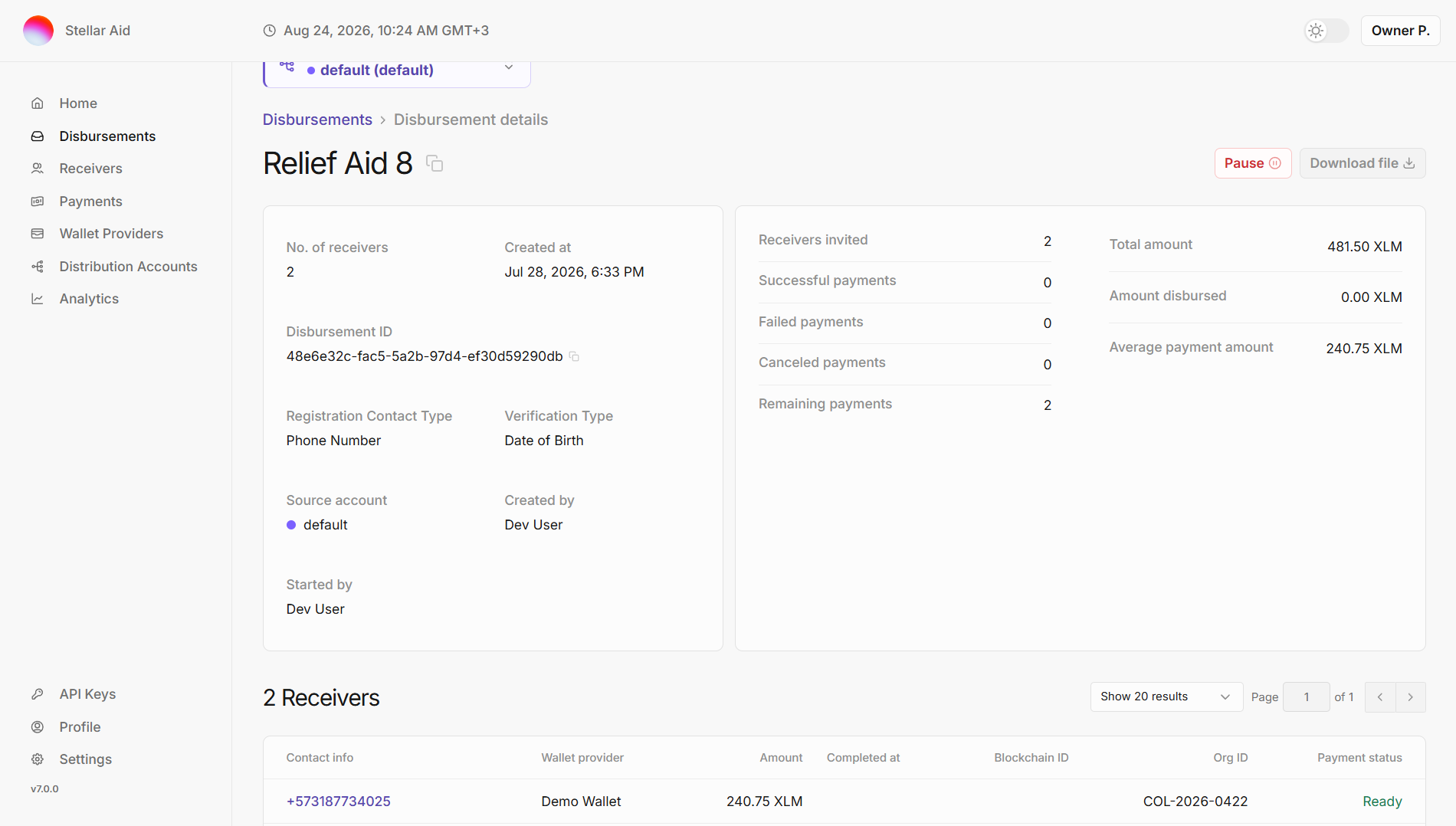The width and height of the screenshot is (1456, 826).
Task: Click the Disbursements sidebar icon
Action: click(x=37, y=136)
